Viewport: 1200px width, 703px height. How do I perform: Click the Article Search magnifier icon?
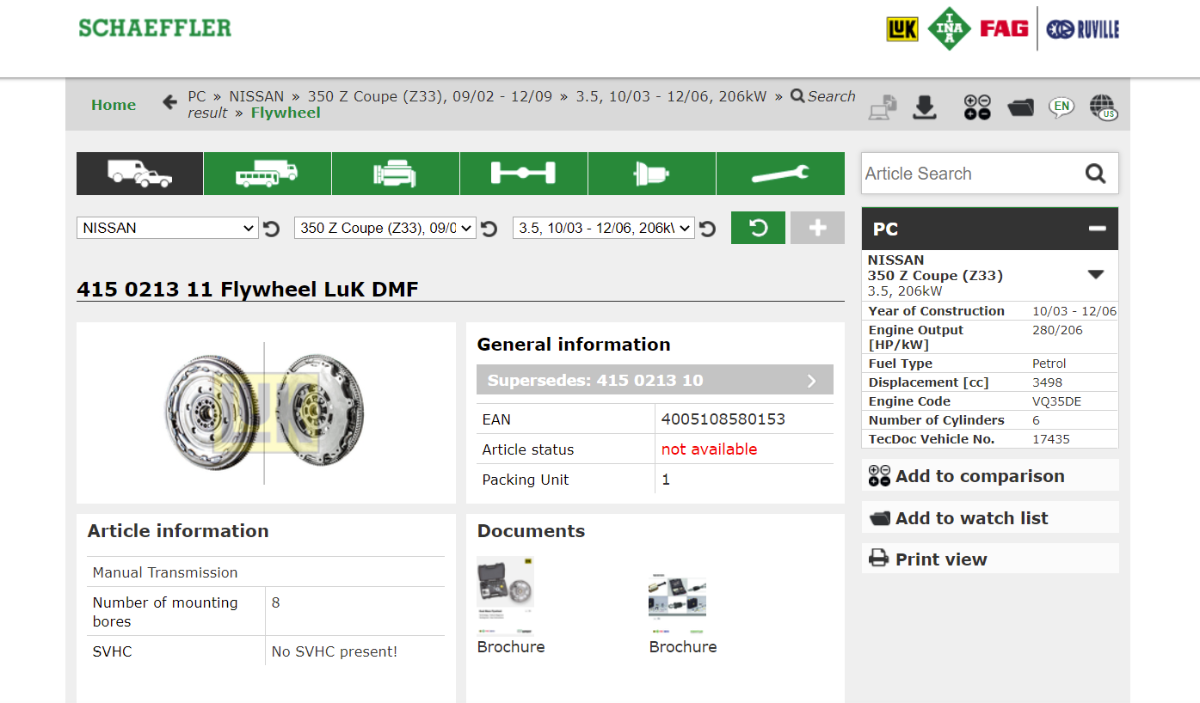point(1095,174)
